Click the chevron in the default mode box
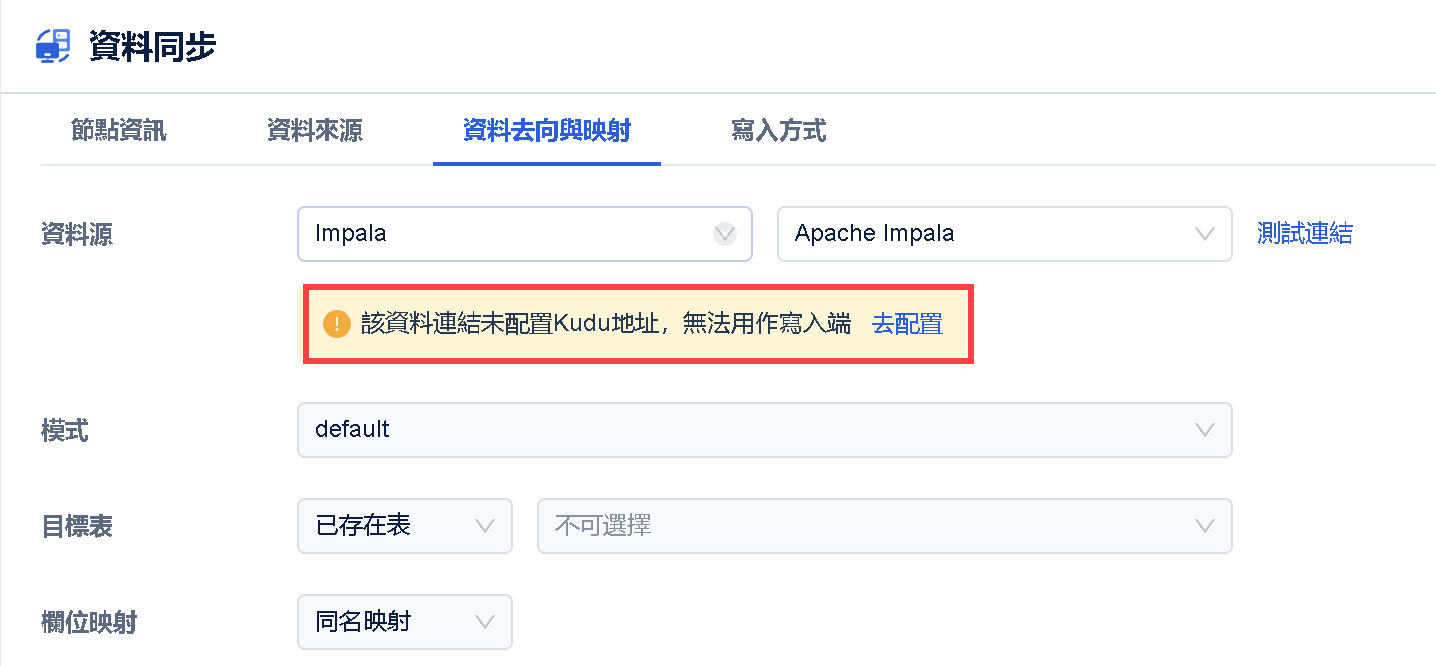 (x=1205, y=430)
